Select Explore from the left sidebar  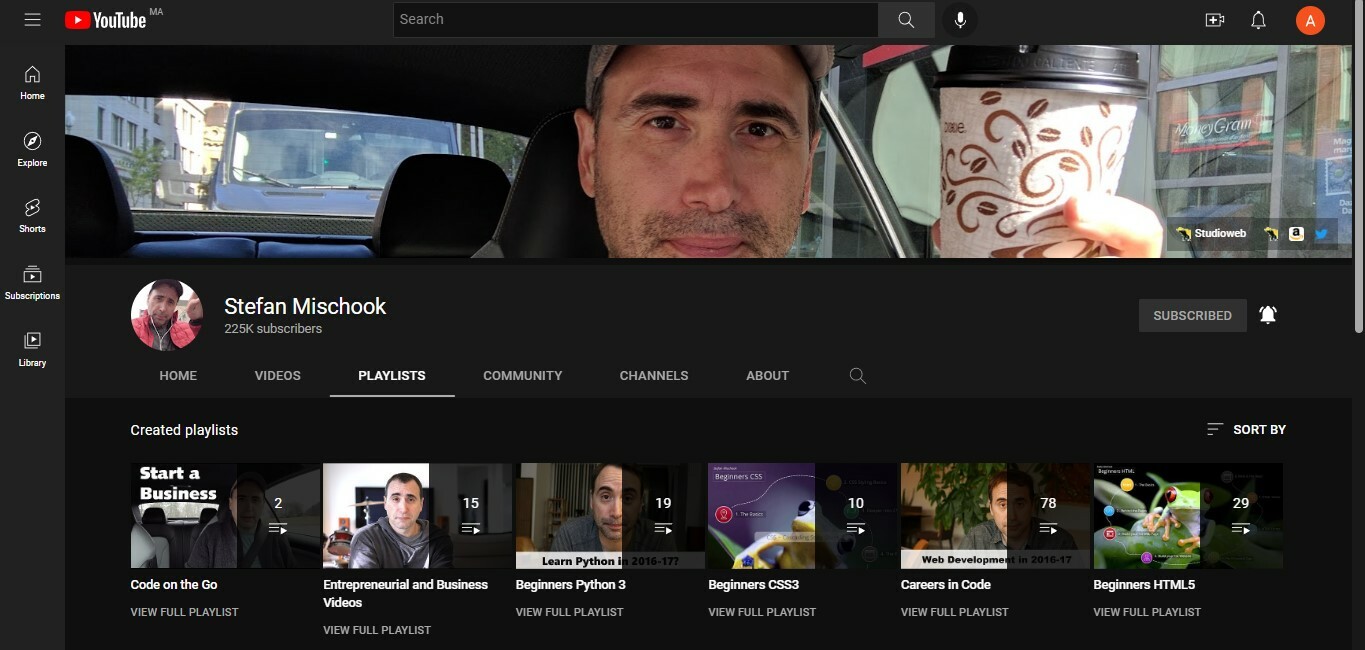[31, 148]
